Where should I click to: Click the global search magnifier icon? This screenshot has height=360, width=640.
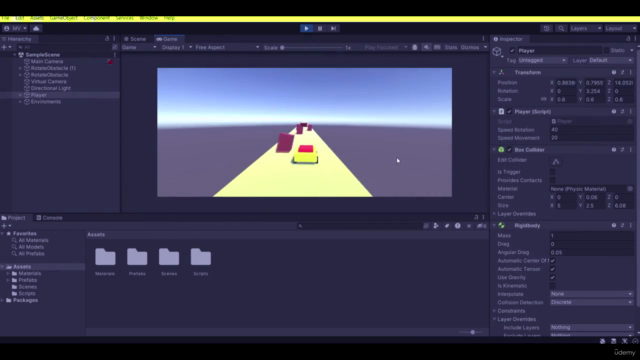[x=561, y=29]
